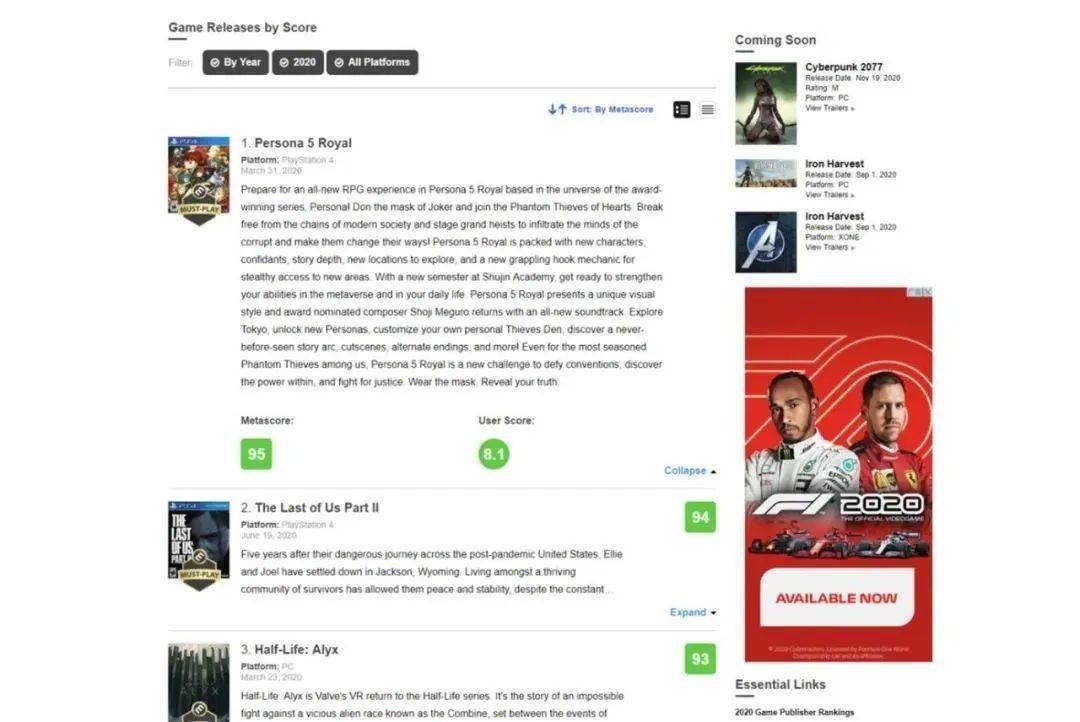Viewport: 1080px width, 722px height.
Task: Click the sort arrows icon by Metascore
Action: (557, 109)
